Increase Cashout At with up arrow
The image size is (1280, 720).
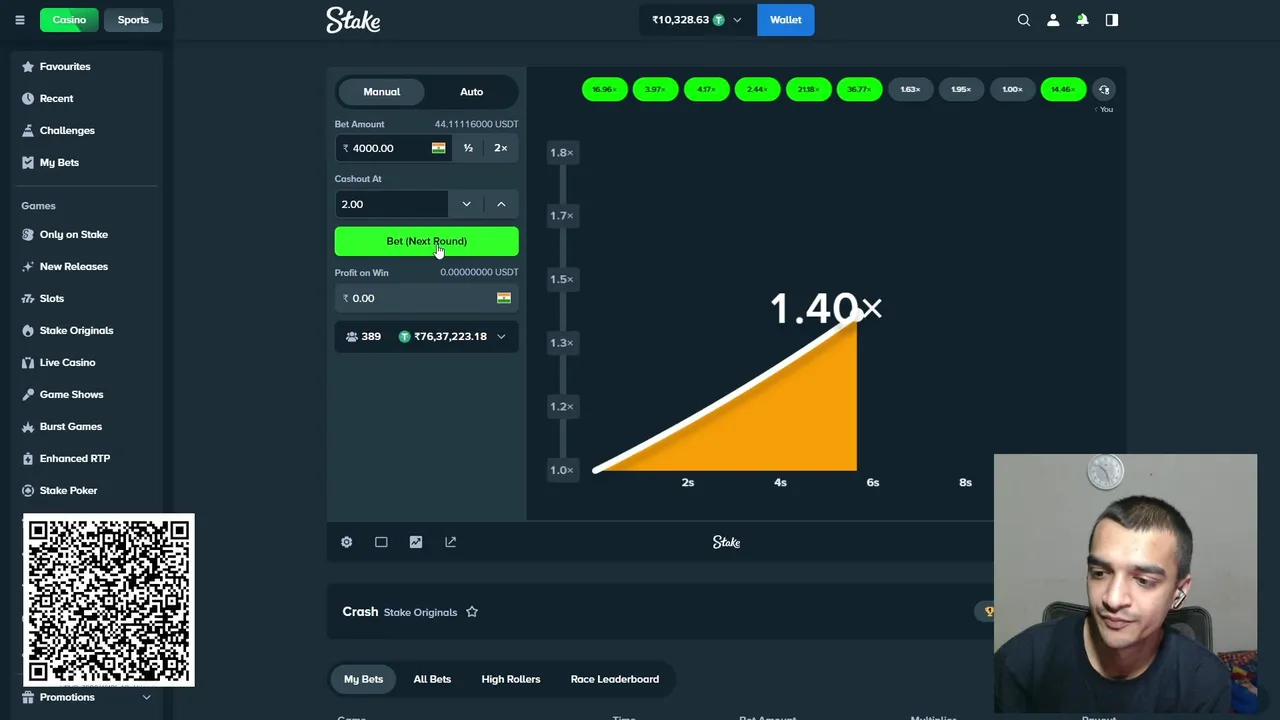pos(501,204)
